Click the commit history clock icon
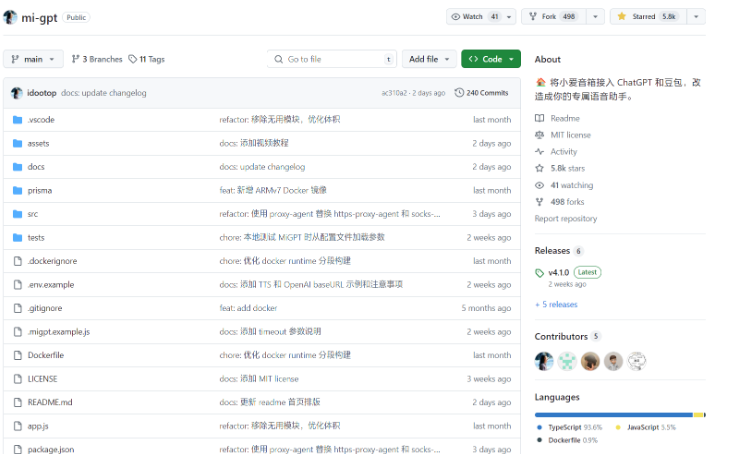The width and height of the screenshot is (756, 454). 459,93
